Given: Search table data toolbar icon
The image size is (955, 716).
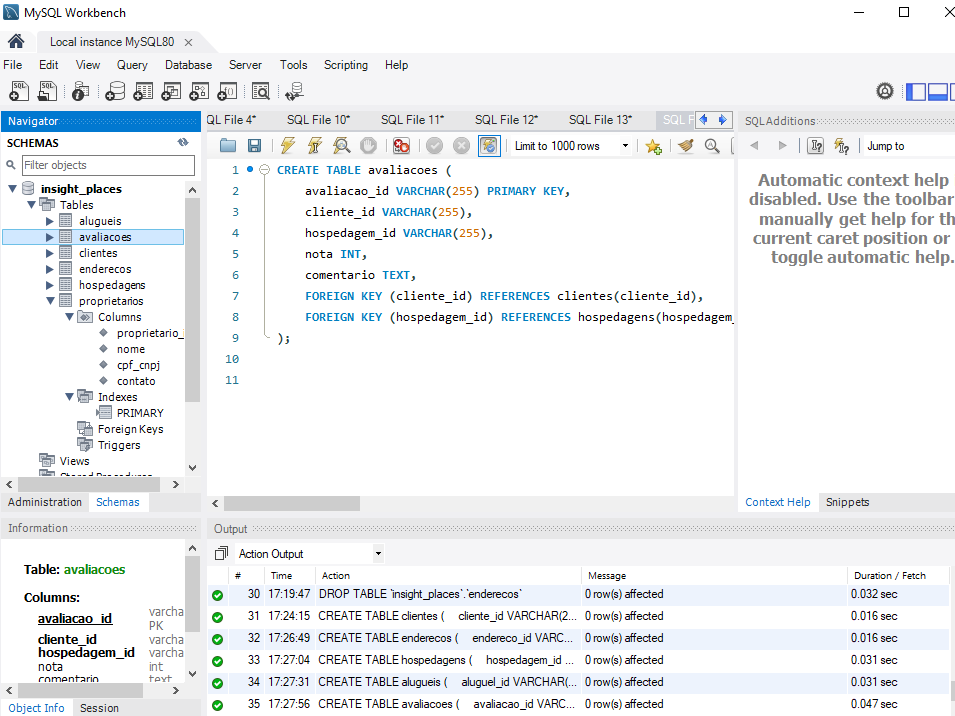Looking at the screenshot, I should [x=261, y=91].
